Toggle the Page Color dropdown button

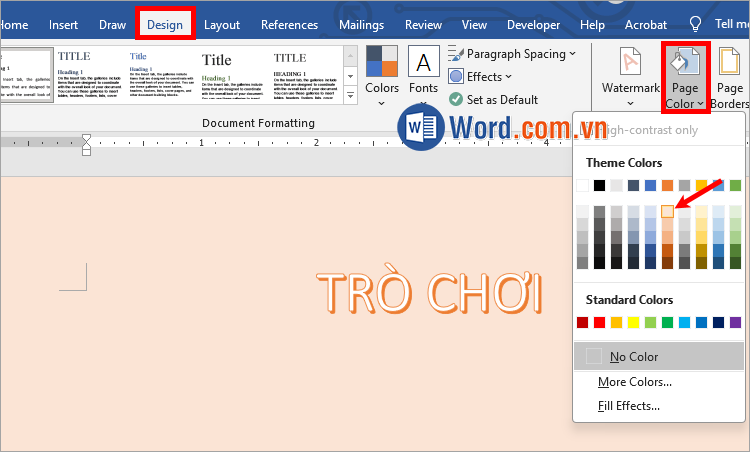(x=685, y=77)
